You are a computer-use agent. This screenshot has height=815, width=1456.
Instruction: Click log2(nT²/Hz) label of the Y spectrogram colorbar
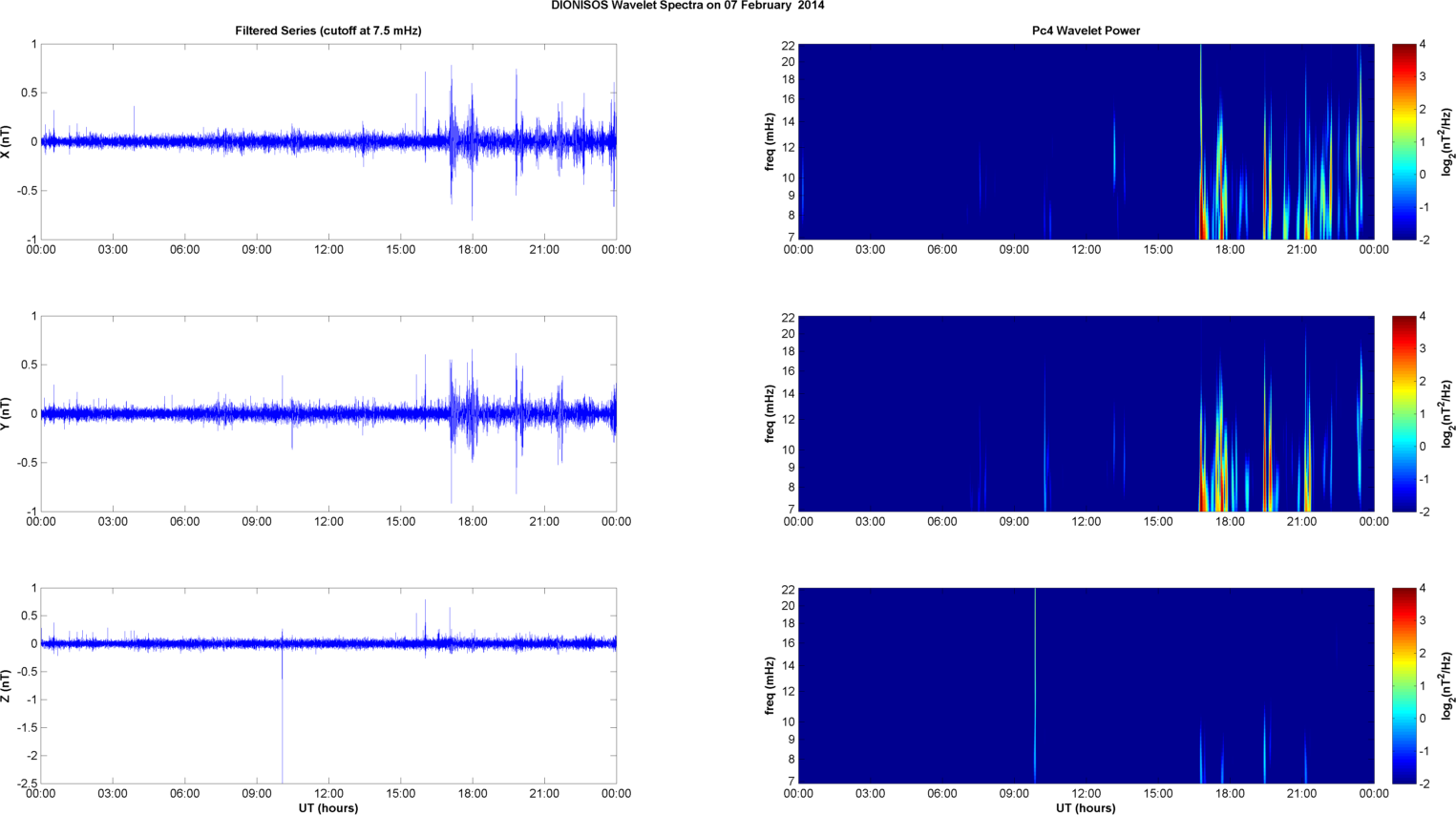(1447, 413)
